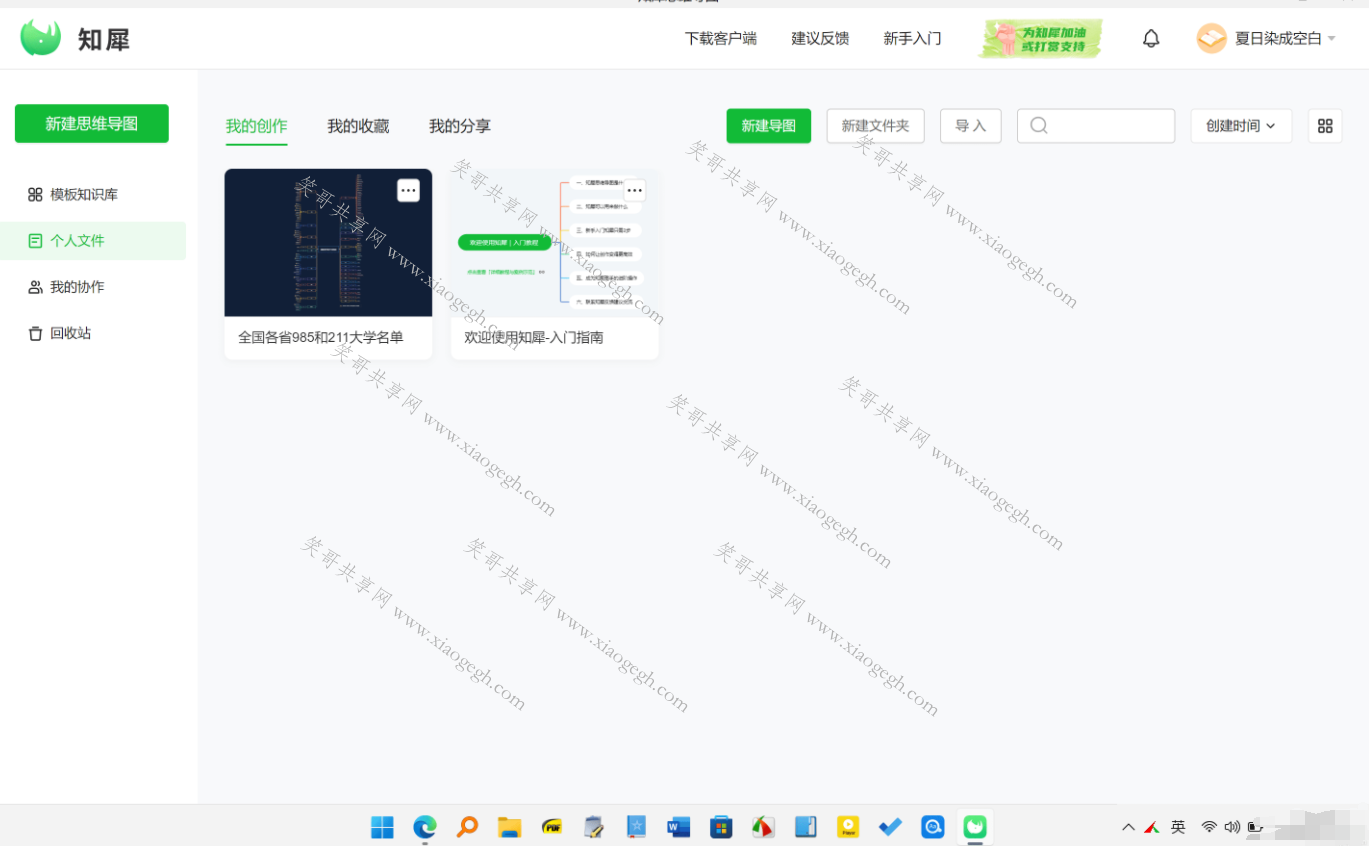Open the 下载客户端 link
1369x846 pixels.
coord(721,39)
